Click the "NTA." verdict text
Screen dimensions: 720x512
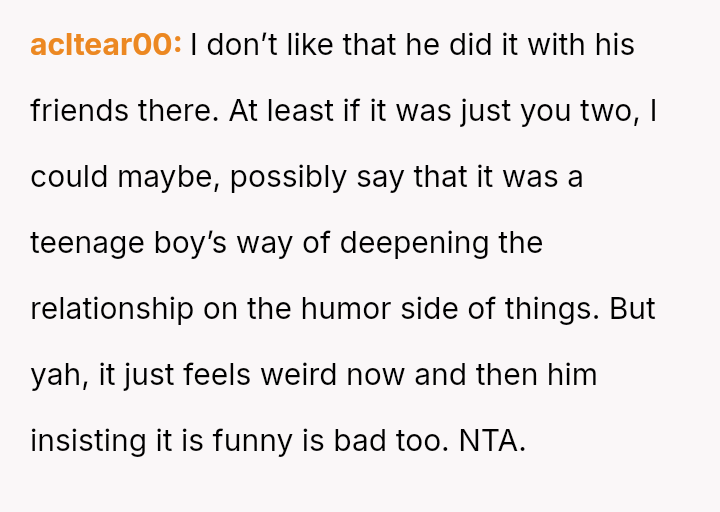pyautogui.click(x=492, y=440)
